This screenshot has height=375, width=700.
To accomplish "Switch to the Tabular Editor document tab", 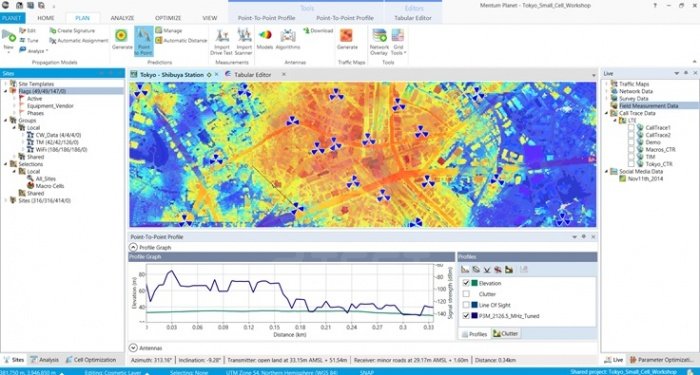I will [x=252, y=75].
